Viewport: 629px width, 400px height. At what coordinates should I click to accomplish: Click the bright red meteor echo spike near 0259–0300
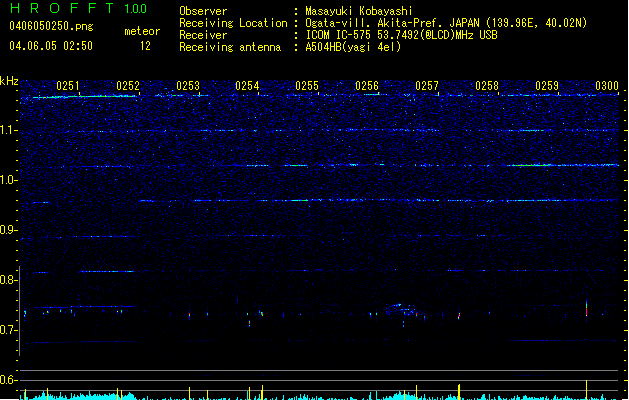tap(586, 308)
